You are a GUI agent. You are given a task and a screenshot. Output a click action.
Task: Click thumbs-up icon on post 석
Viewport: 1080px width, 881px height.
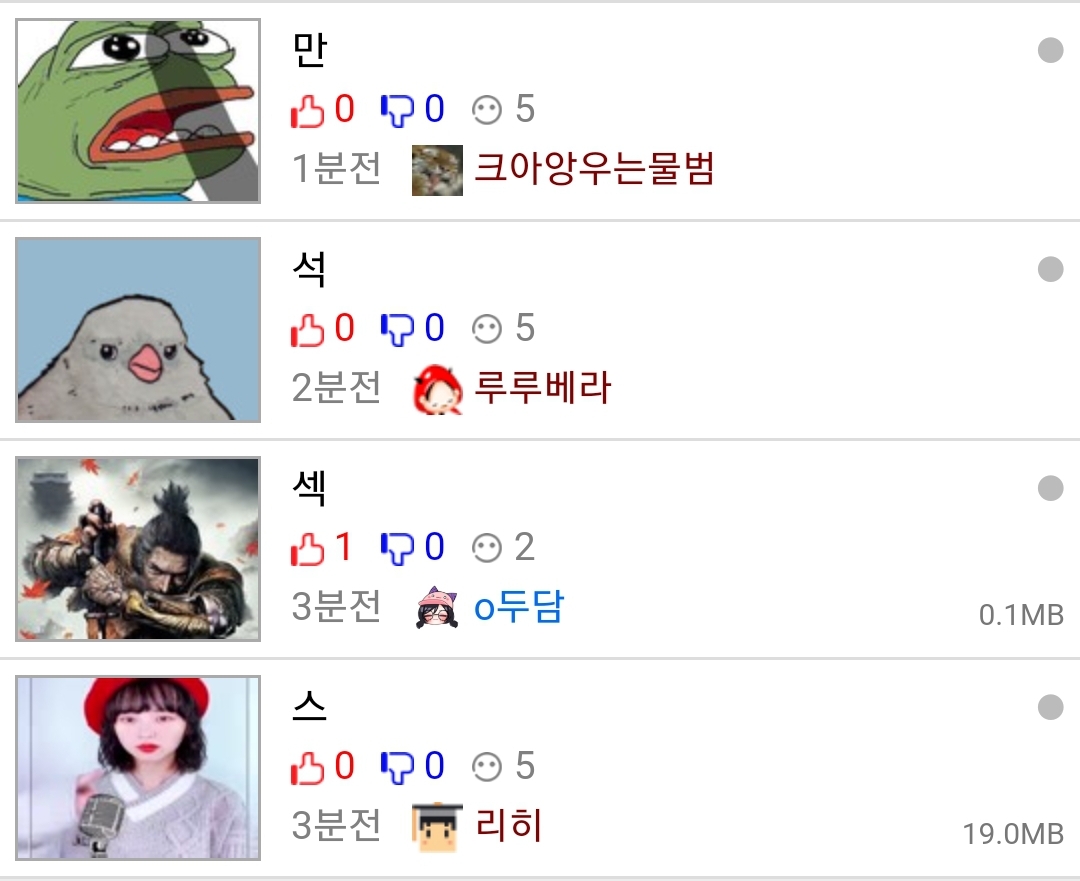pyautogui.click(x=307, y=329)
